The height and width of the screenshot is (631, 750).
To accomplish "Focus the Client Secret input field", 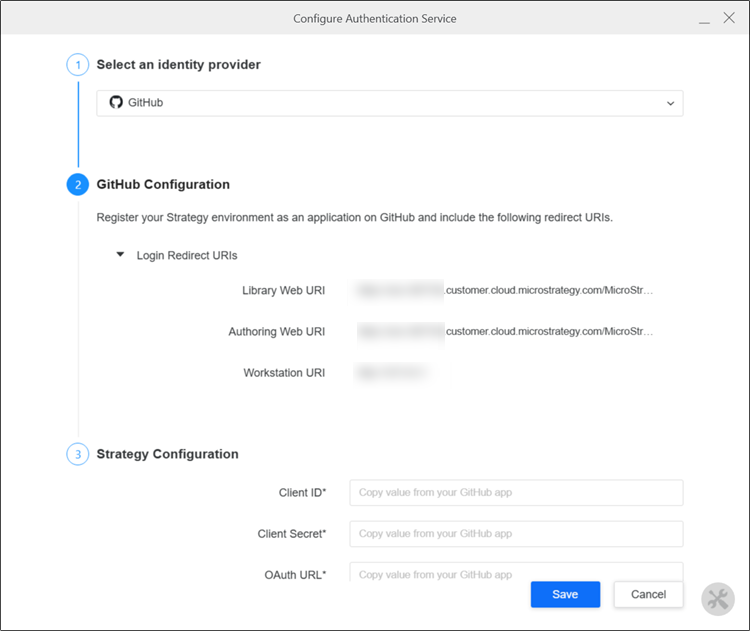I will click(516, 534).
